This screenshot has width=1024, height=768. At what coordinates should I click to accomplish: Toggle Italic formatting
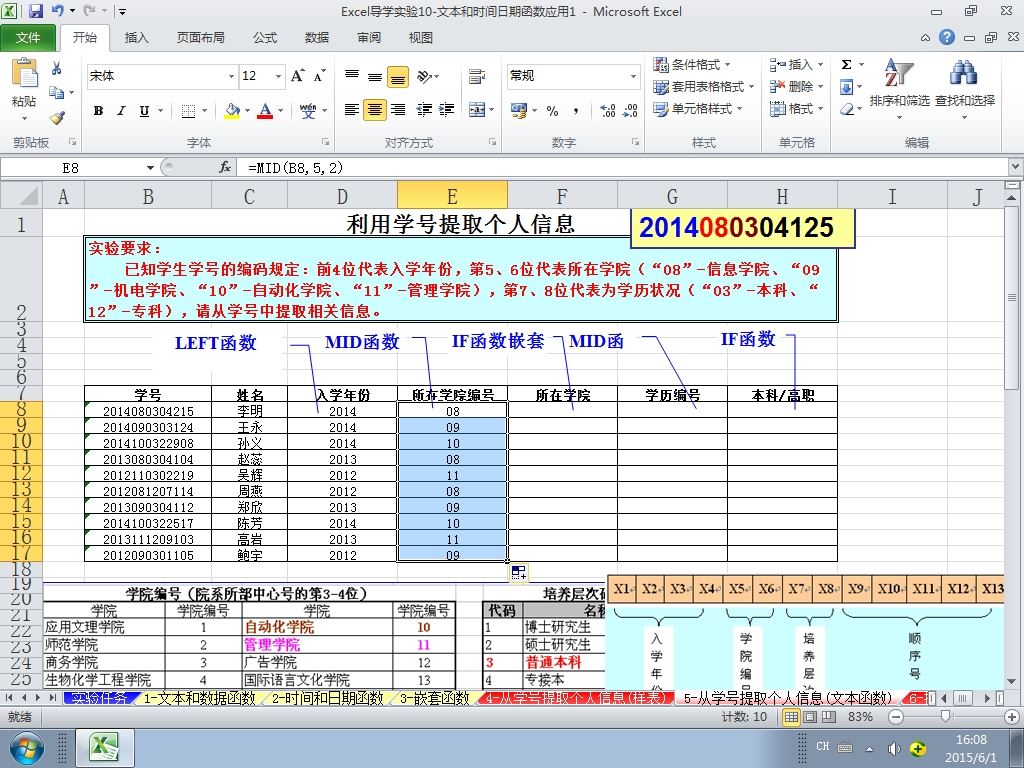(121, 111)
